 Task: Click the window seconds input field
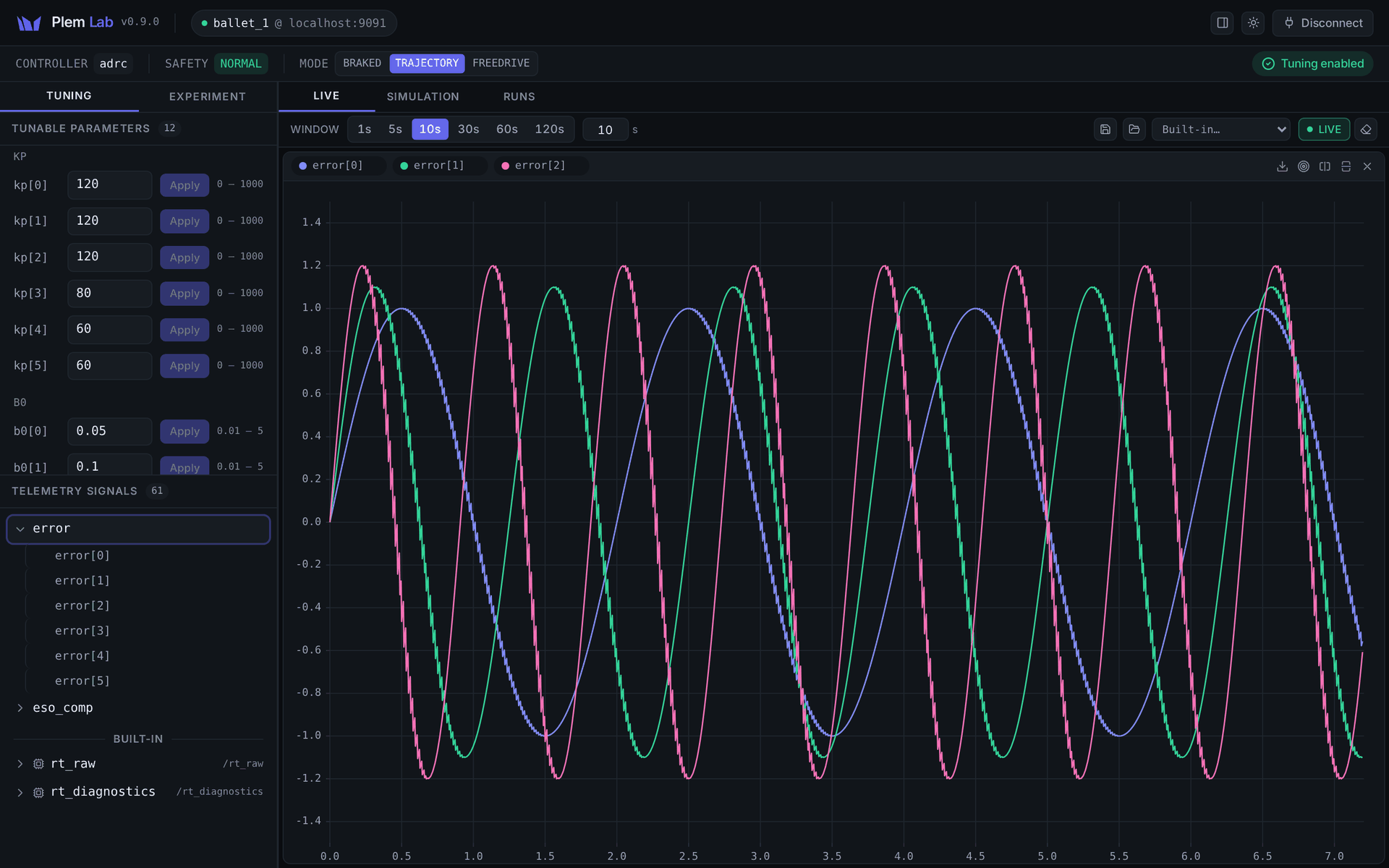605,129
